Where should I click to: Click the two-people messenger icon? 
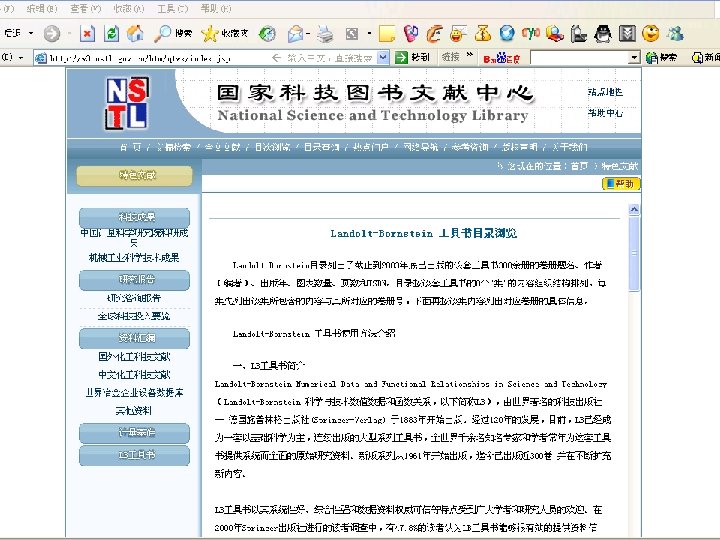[x=675, y=34]
